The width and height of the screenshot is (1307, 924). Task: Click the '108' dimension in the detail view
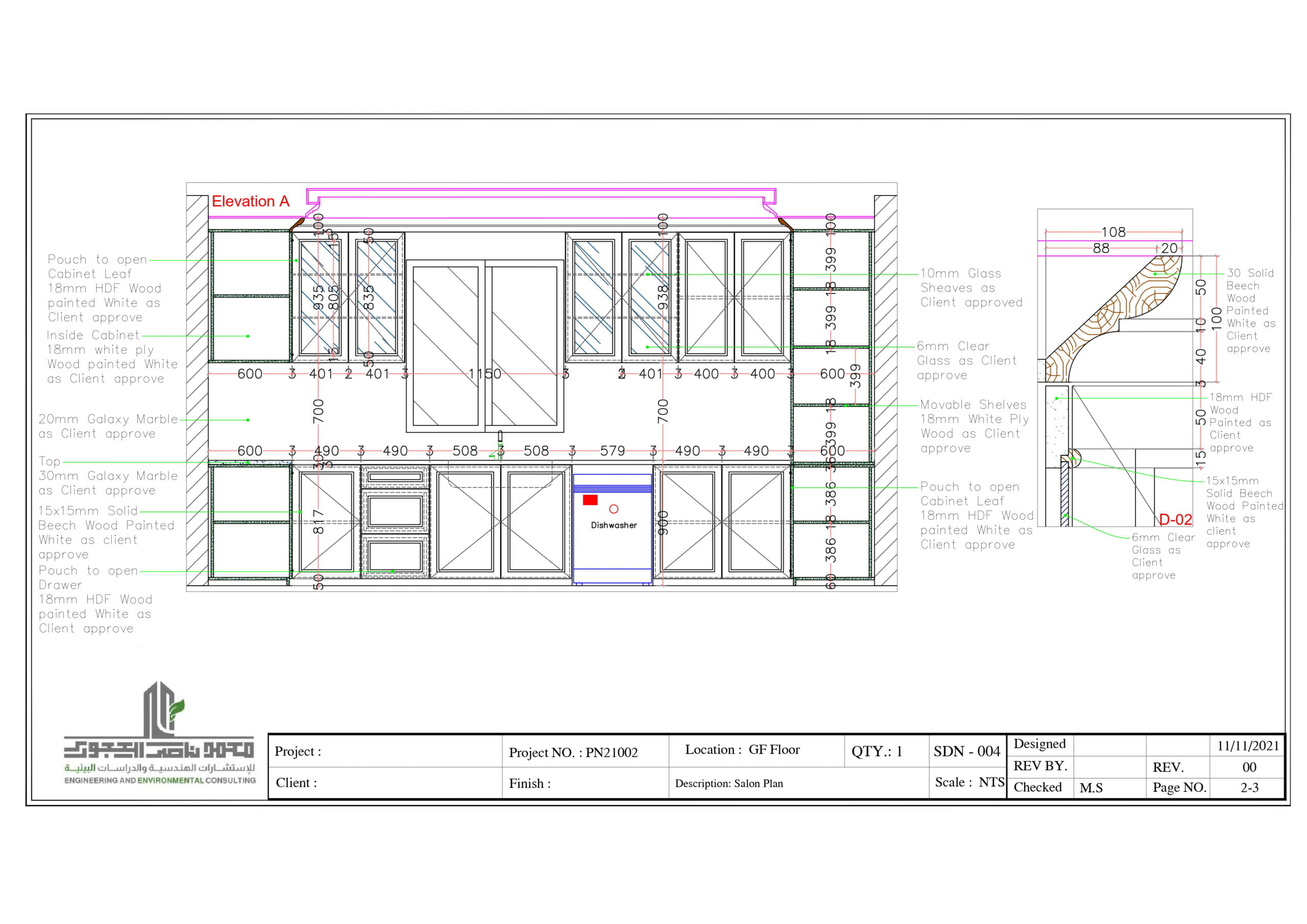coord(1113,232)
